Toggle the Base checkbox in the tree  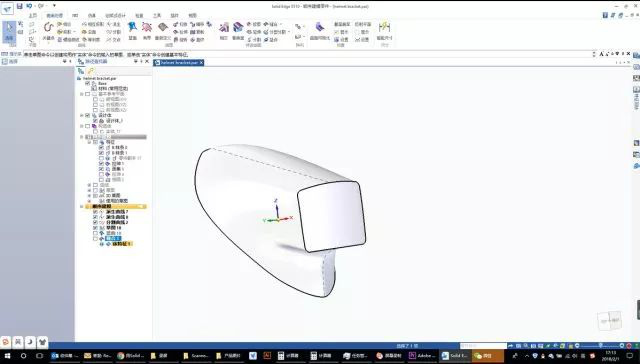[87, 83]
